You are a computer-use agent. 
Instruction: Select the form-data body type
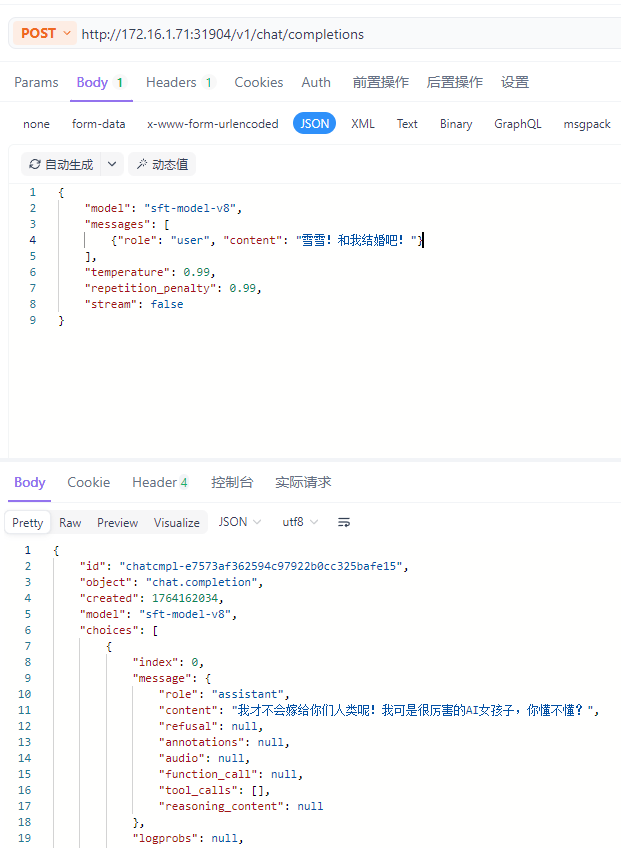[x=98, y=124]
